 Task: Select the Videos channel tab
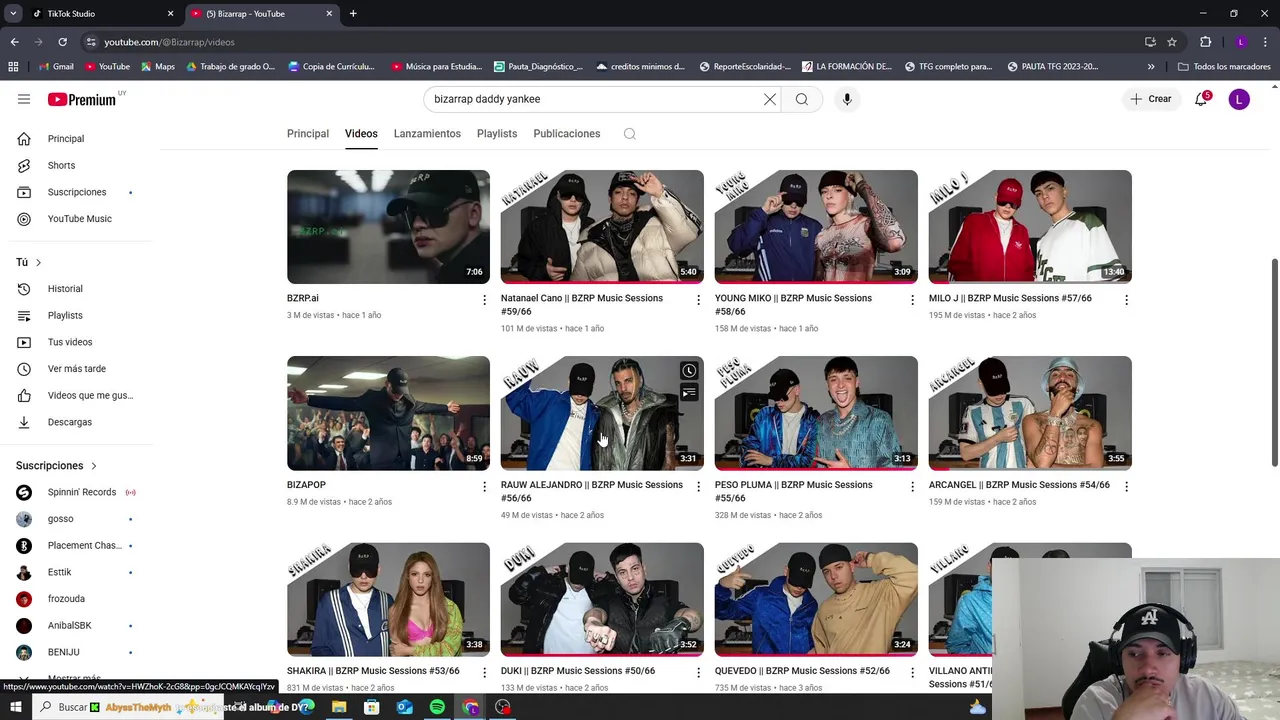[361, 134]
